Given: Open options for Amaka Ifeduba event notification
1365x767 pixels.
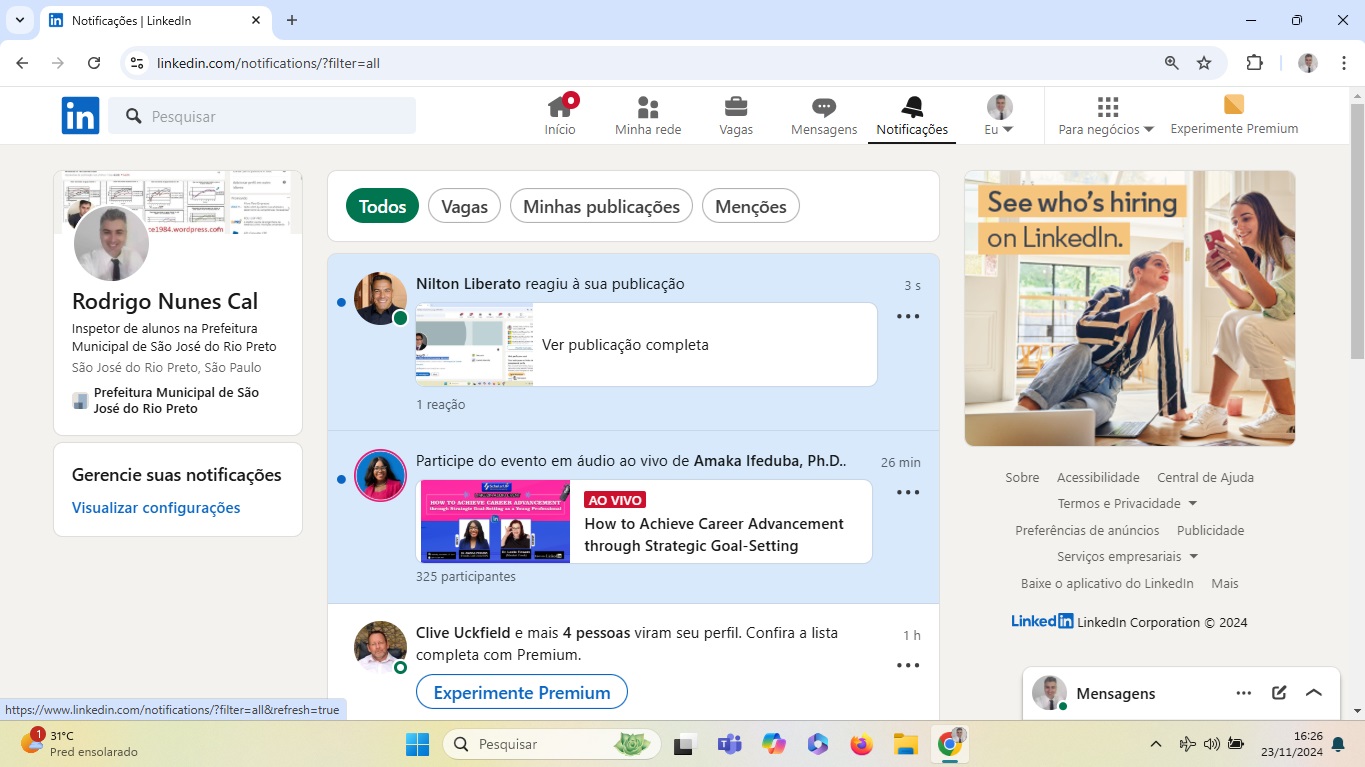Looking at the screenshot, I should pyautogui.click(x=908, y=492).
